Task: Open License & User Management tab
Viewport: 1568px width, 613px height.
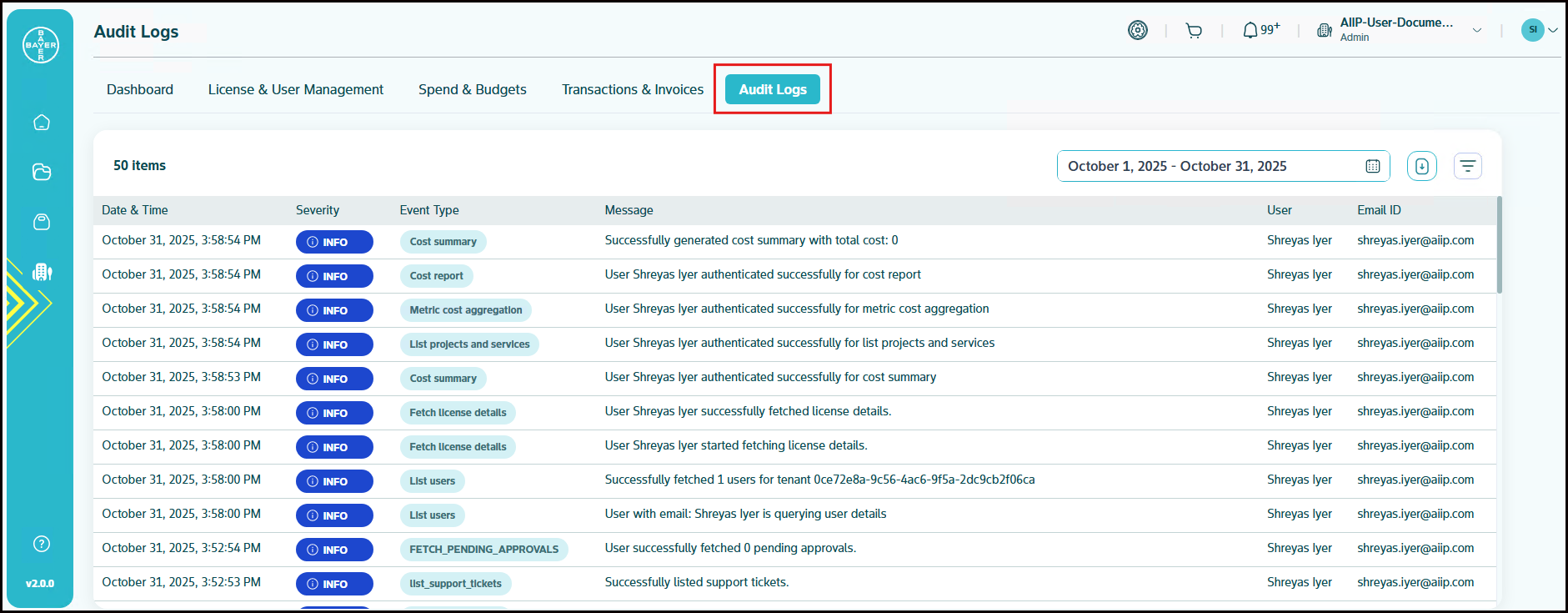Action: click(x=295, y=89)
